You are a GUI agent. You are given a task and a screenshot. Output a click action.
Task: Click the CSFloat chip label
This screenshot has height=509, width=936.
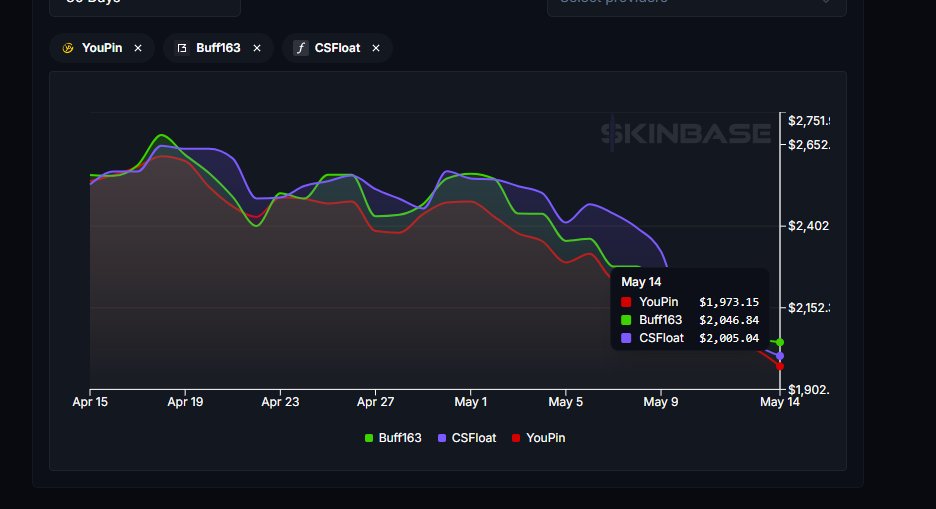click(x=337, y=48)
